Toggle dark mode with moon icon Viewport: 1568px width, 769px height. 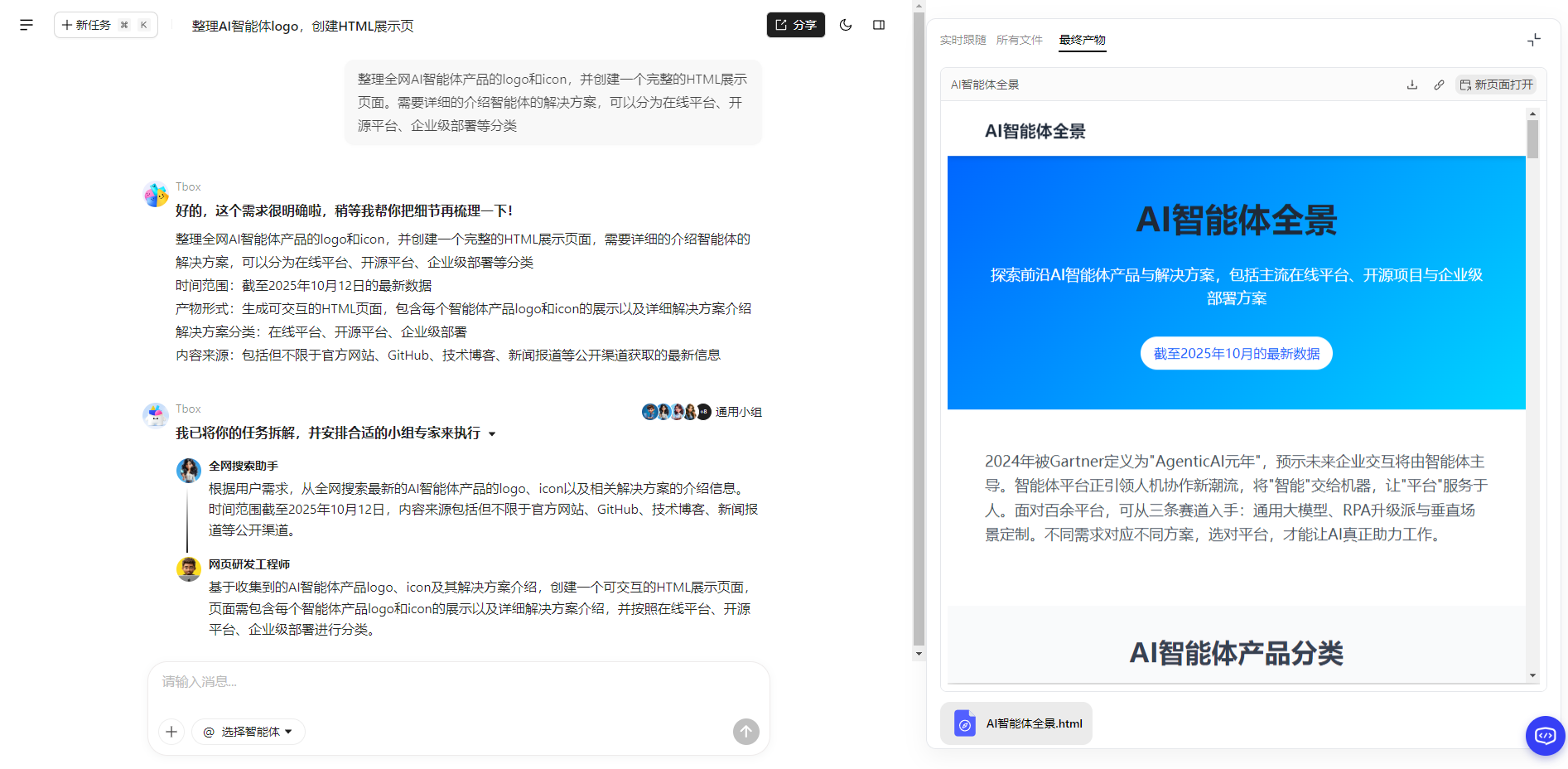tap(845, 25)
